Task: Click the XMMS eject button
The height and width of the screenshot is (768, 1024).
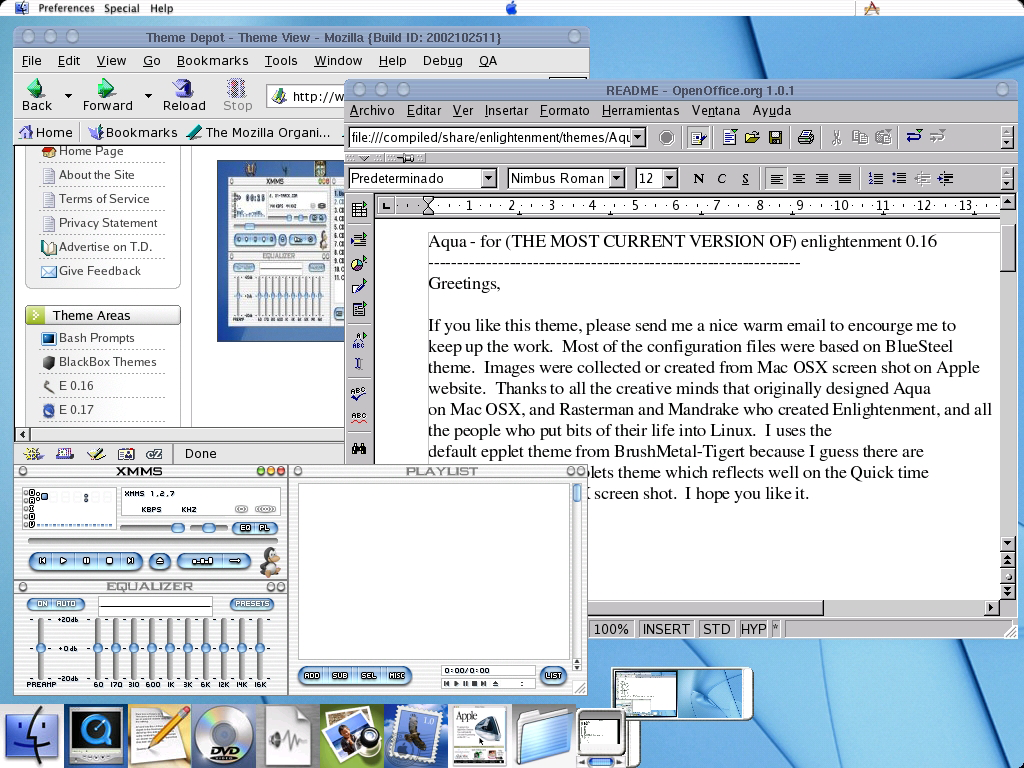Action: coord(160,560)
